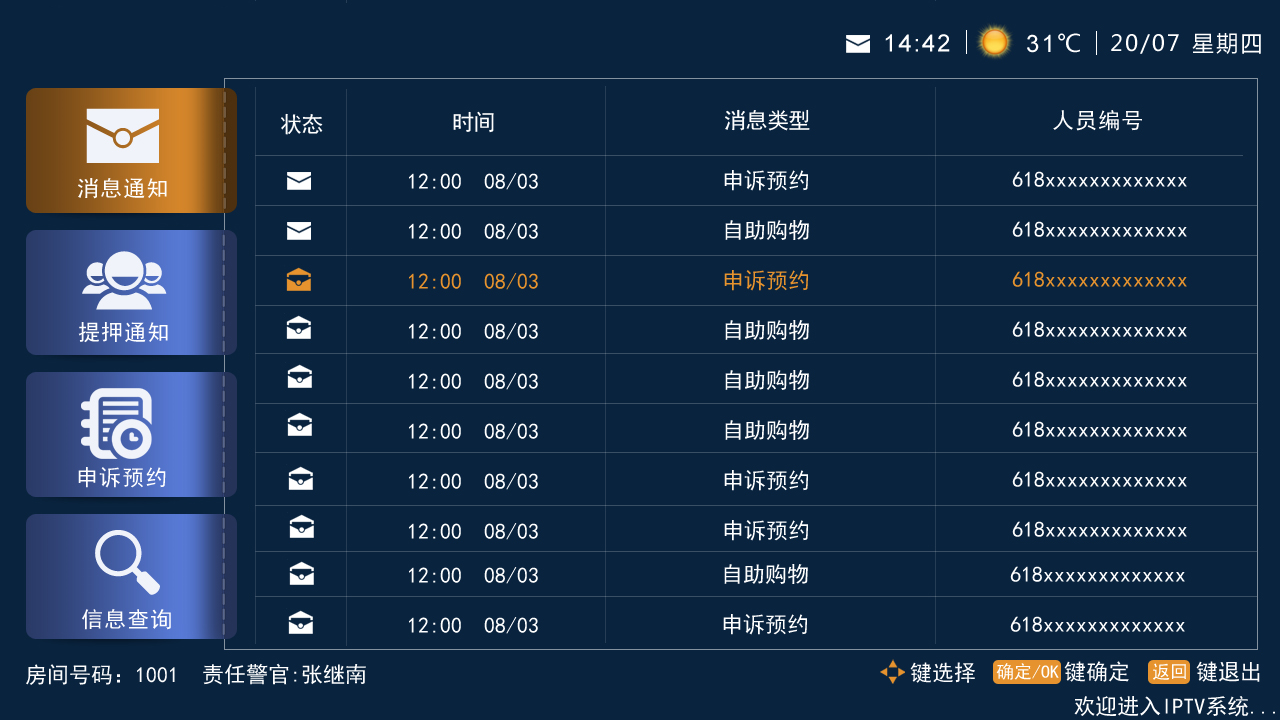This screenshot has width=1280, height=720.
Task: Click the unread envelope in first row
Action: (299, 181)
